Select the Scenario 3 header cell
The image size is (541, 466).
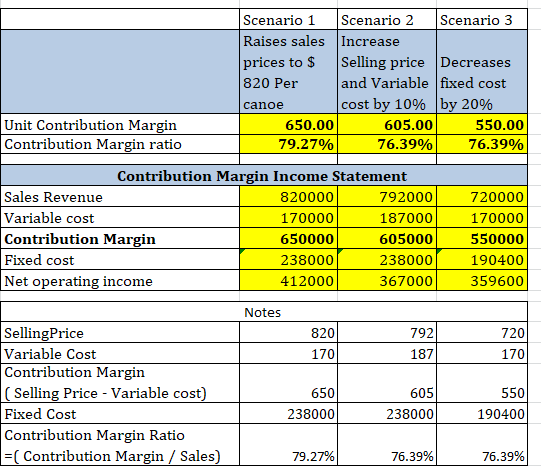(x=482, y=20)
